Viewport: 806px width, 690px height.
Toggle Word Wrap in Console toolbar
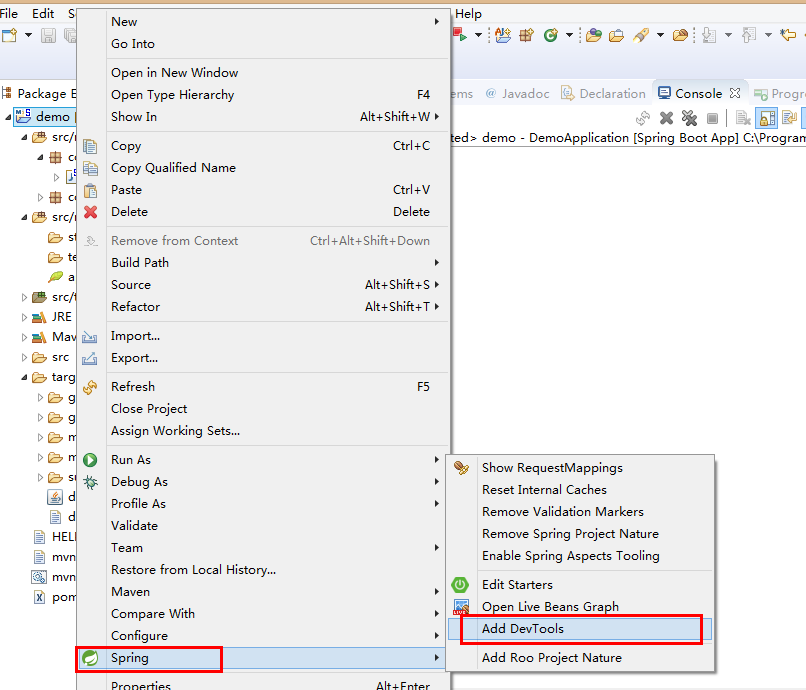pyautogui.click(x=789, y=119)
